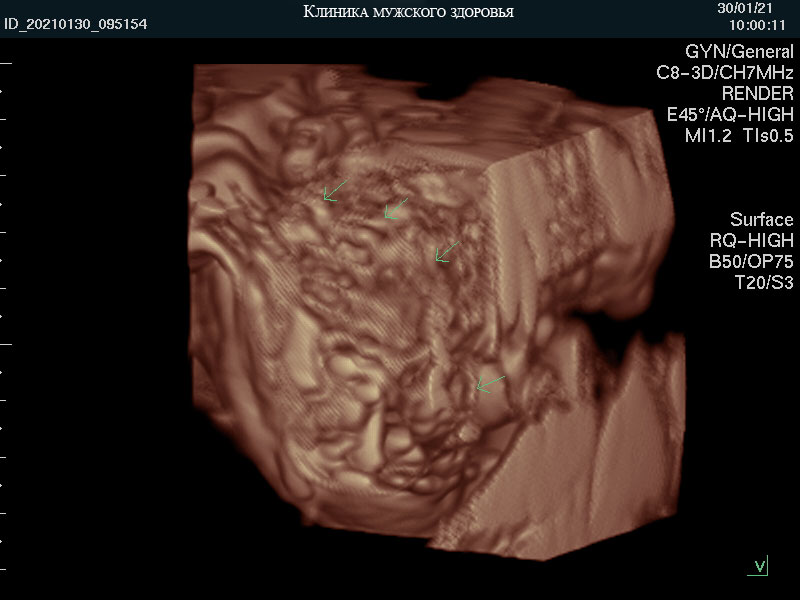Click the lowest green arrow marker

click(x=490, y=383)
